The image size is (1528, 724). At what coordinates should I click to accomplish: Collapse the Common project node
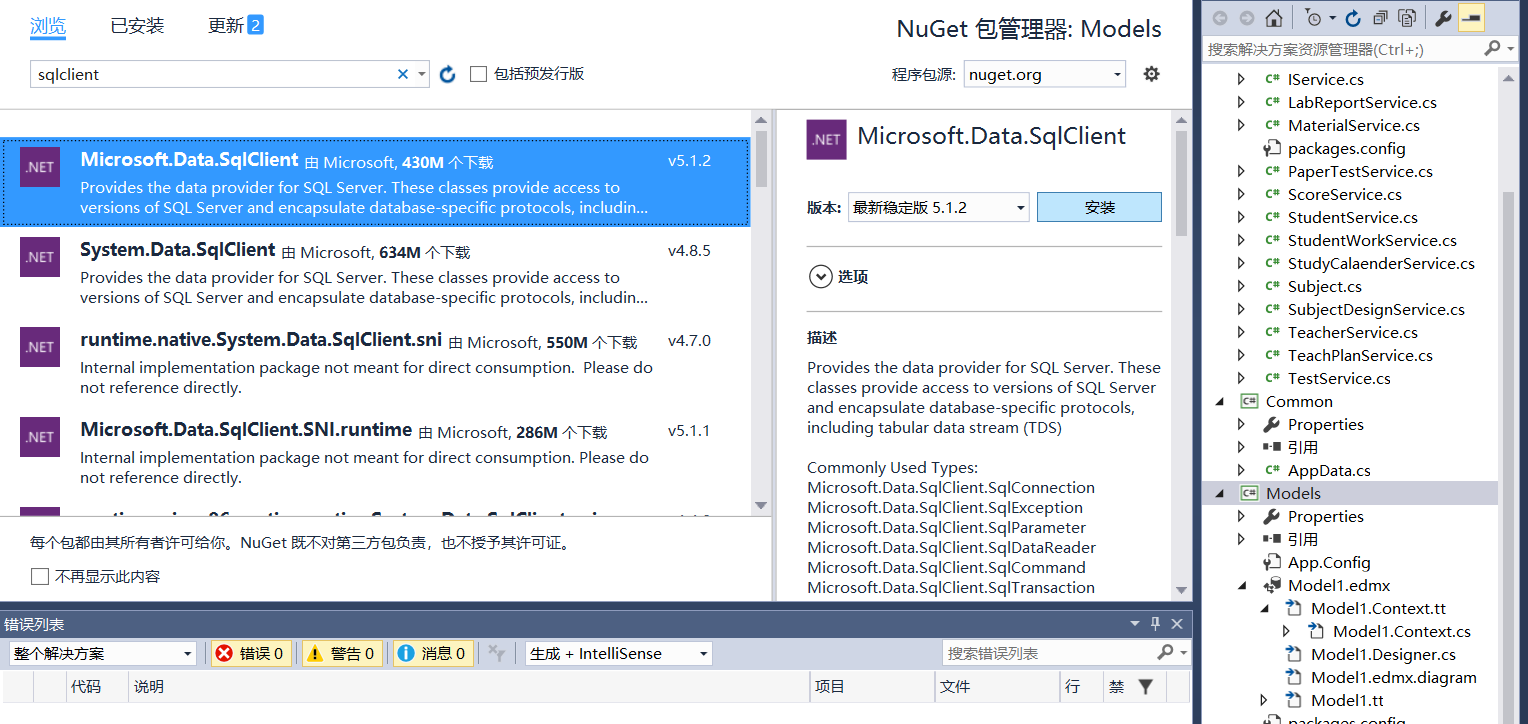(x=1220, y=401)
